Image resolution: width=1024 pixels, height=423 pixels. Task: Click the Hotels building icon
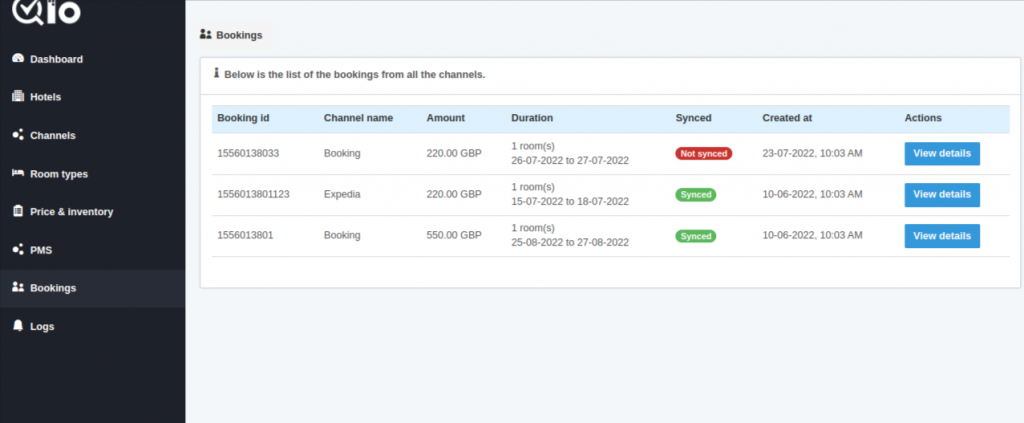18,97
